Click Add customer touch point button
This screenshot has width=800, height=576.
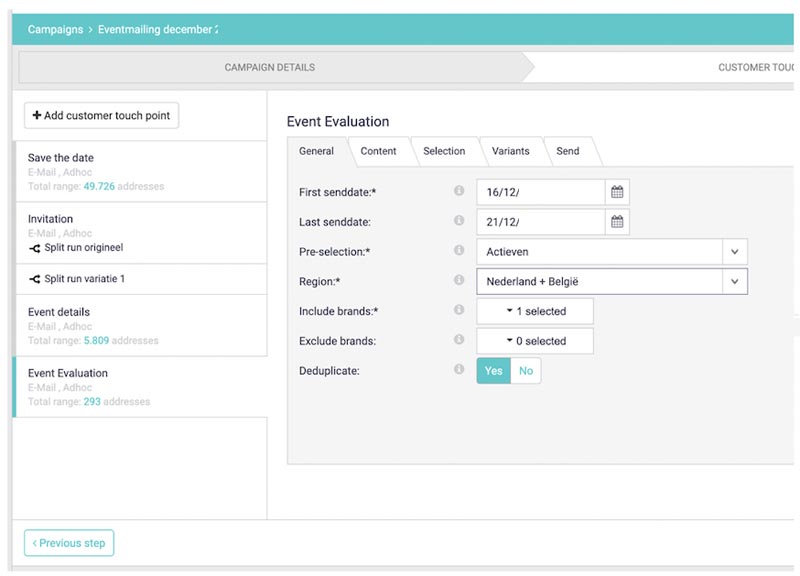tap(101, 116)
